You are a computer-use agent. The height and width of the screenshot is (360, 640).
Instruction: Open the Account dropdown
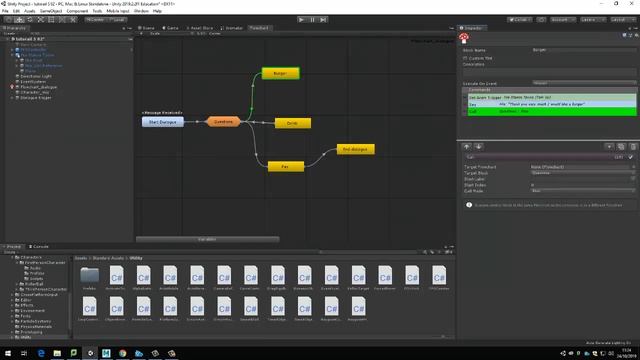point(562,20)
